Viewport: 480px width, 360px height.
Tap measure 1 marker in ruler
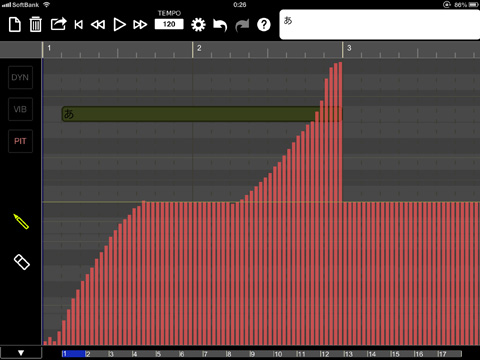(x=49, y=48)
